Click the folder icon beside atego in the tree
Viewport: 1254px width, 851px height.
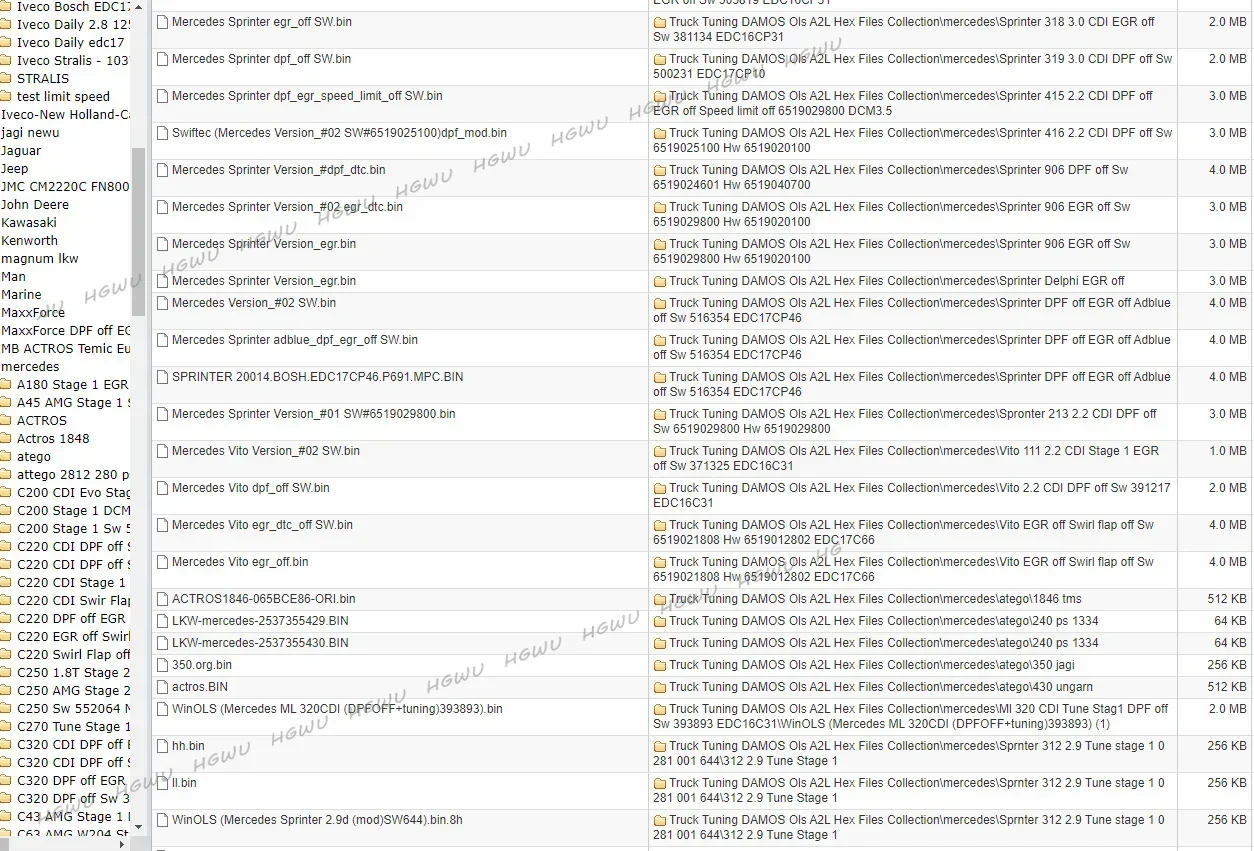(6, 456)
